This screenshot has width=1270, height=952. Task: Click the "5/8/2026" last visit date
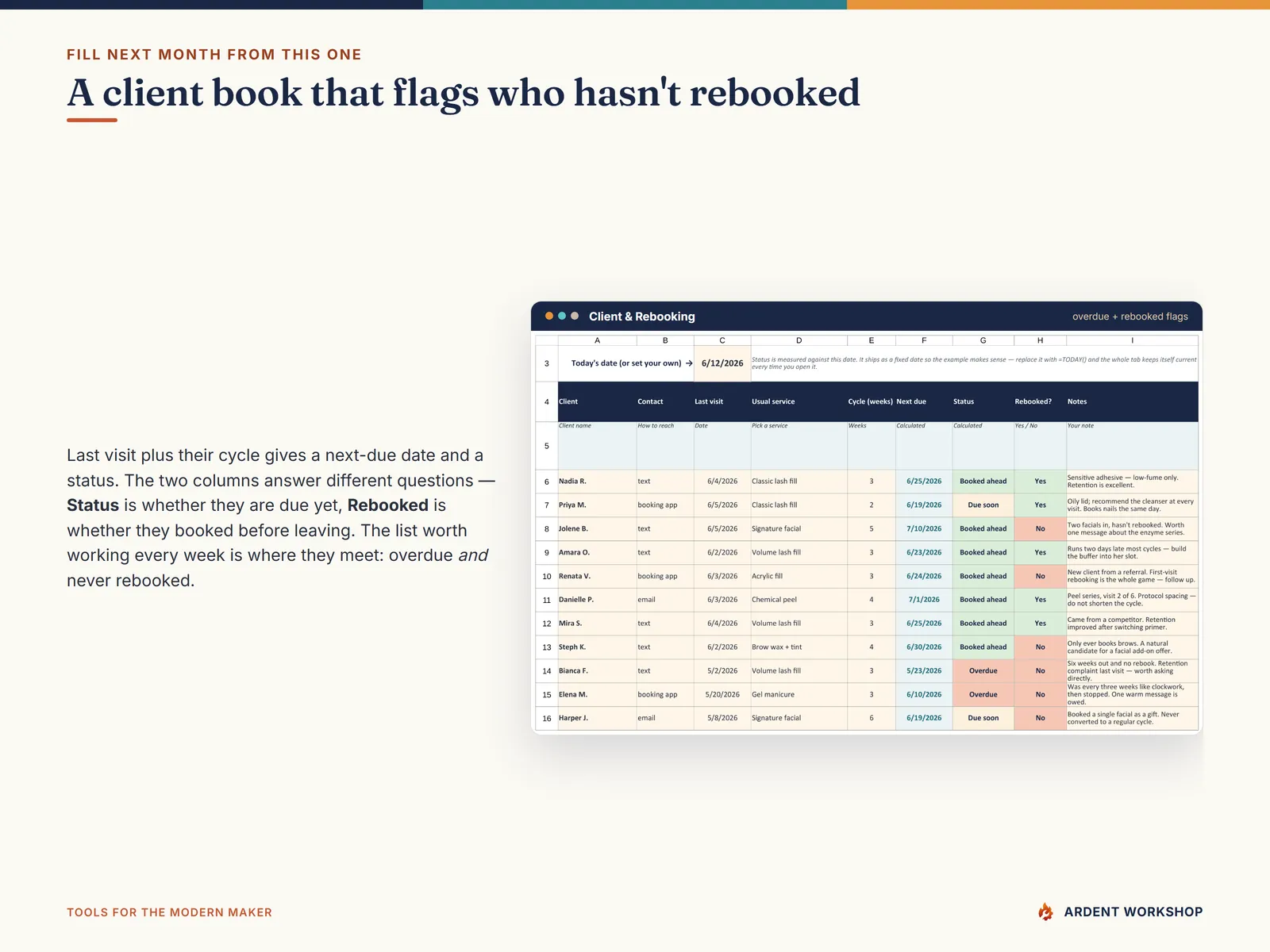[722, 718]
